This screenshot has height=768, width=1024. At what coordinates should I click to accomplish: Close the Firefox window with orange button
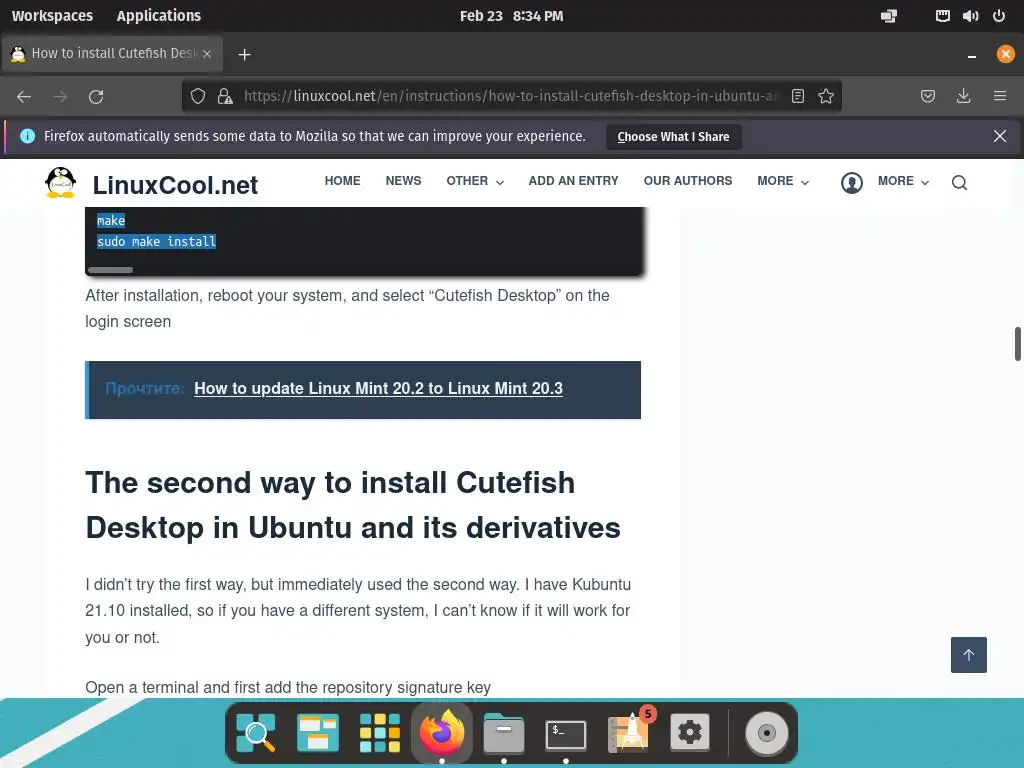click(x=1006, y=54)
